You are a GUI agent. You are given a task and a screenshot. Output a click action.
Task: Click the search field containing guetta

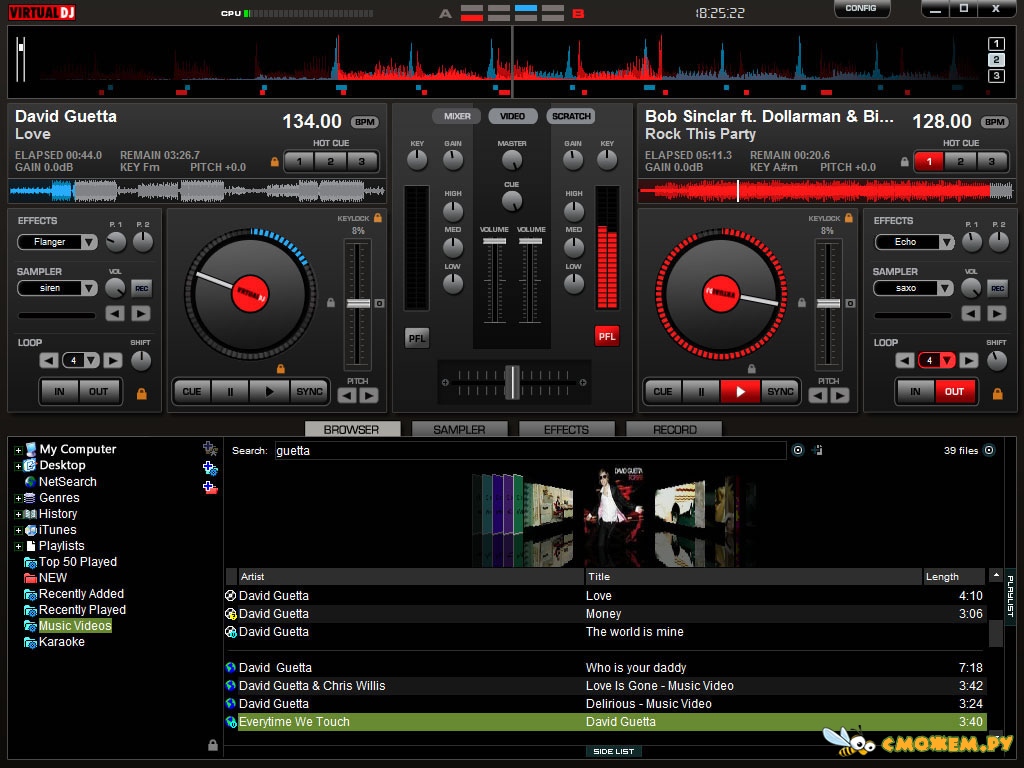pos(530,451)
